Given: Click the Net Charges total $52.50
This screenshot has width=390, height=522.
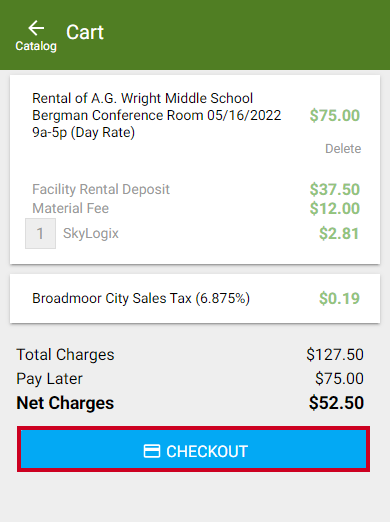Looking at the screenshot, I should click(x=336, y=403).
